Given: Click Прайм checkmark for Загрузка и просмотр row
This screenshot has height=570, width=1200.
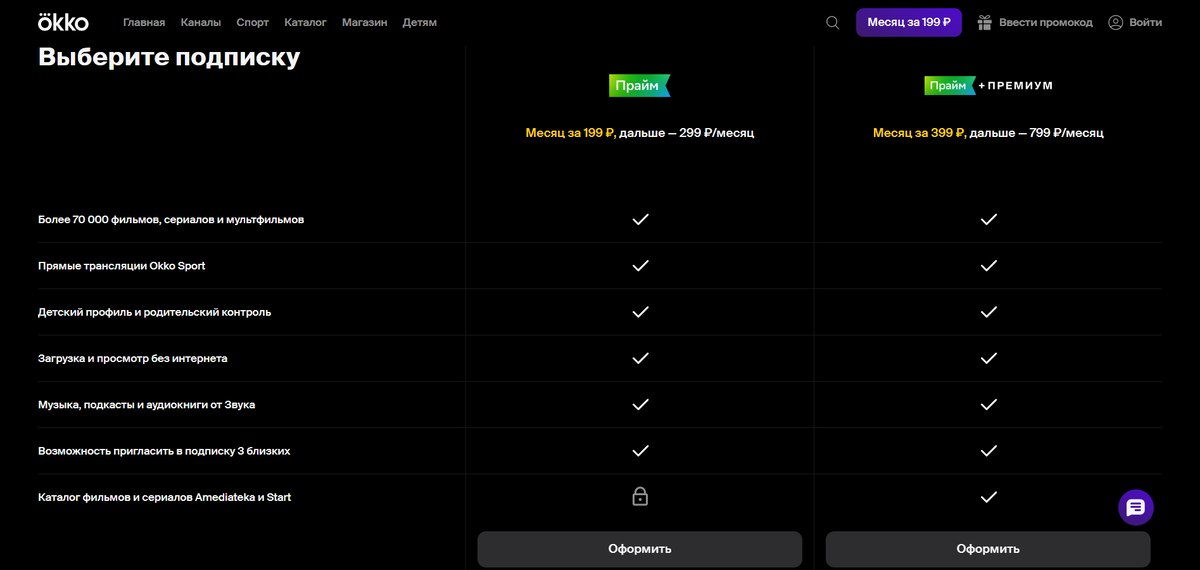Looking at the screenshot, I should [640, 358].
